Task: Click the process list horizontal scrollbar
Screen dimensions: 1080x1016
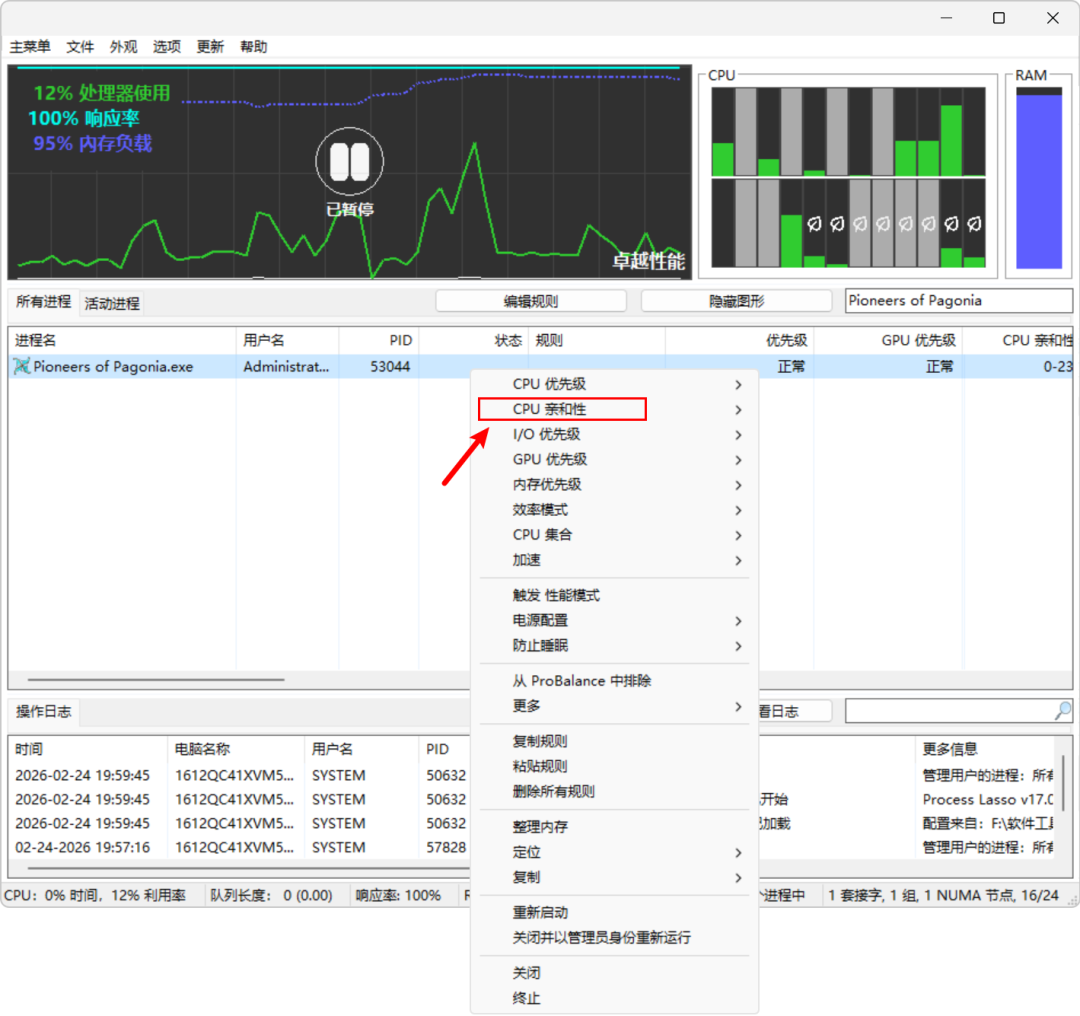Action: coord(156,679)
